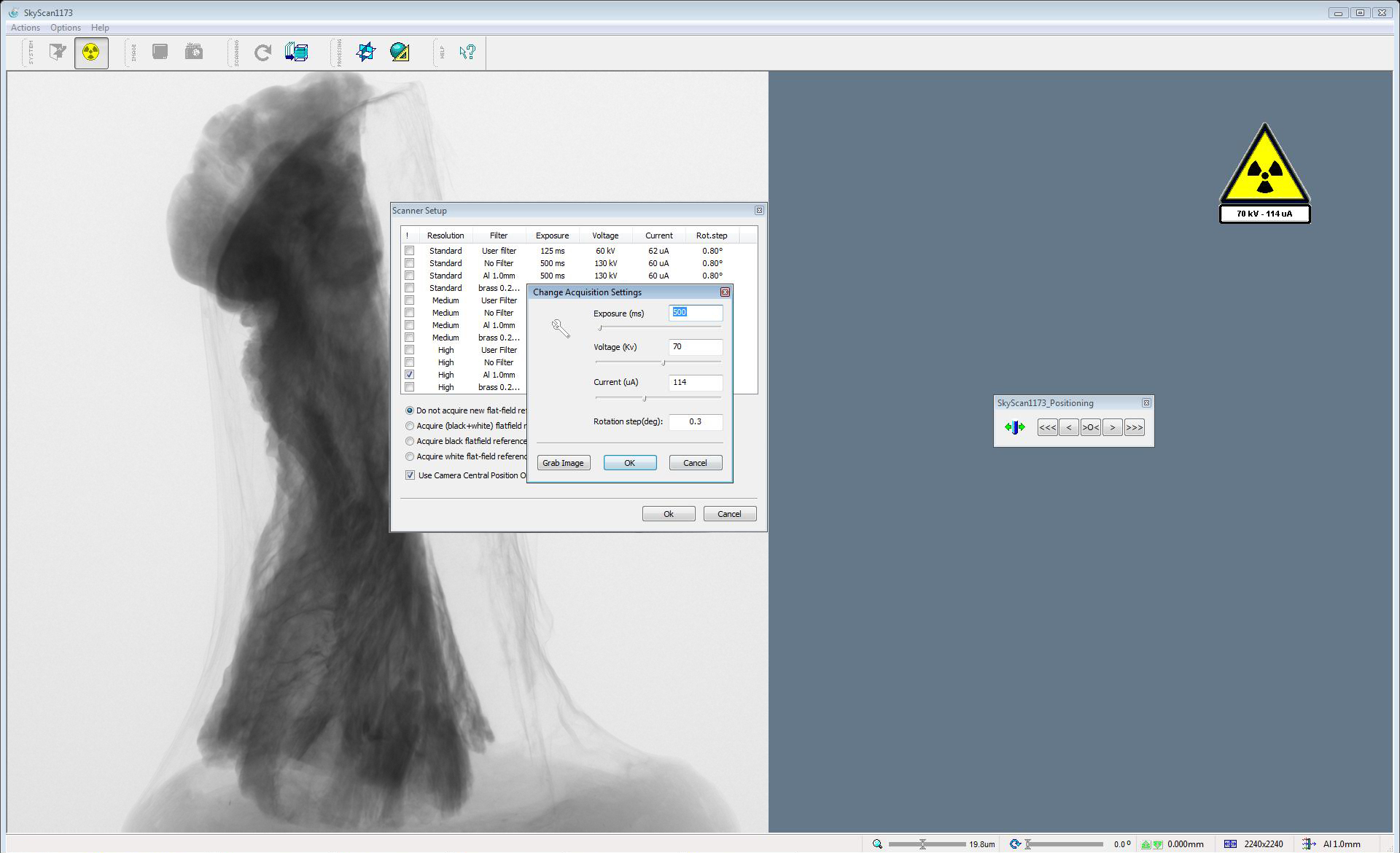Click OK in Change Acquisition Settings

629,463
